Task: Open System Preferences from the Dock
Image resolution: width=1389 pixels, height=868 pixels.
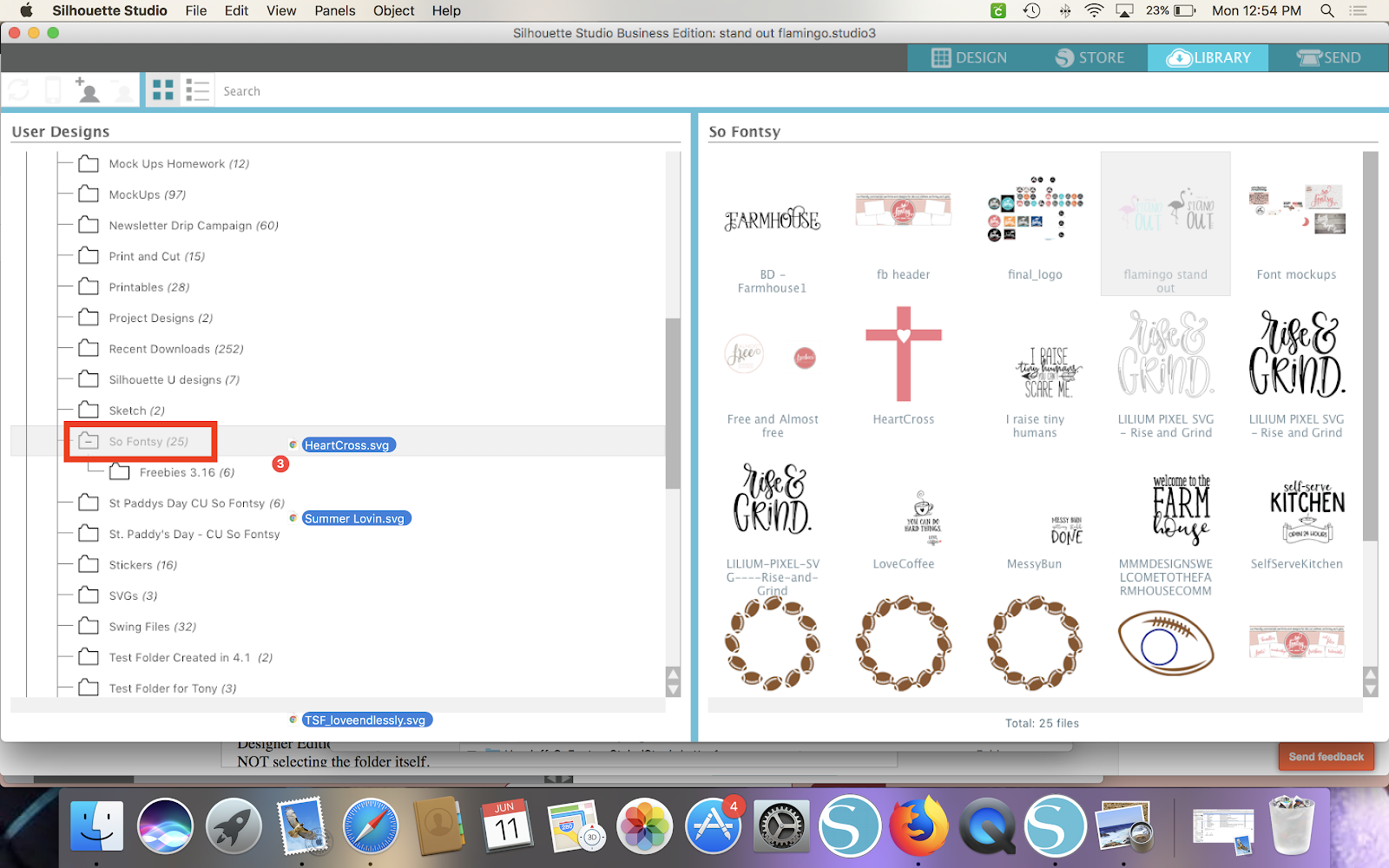Action: click(781, 825)
